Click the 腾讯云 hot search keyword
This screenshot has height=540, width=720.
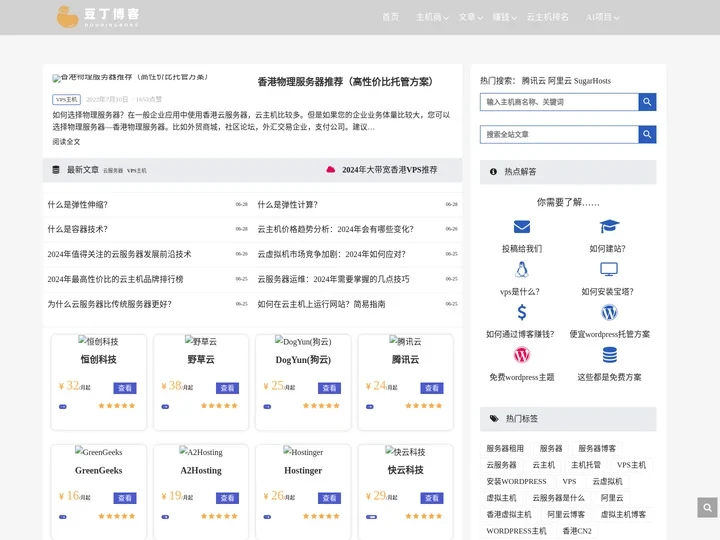pos(534,81)
